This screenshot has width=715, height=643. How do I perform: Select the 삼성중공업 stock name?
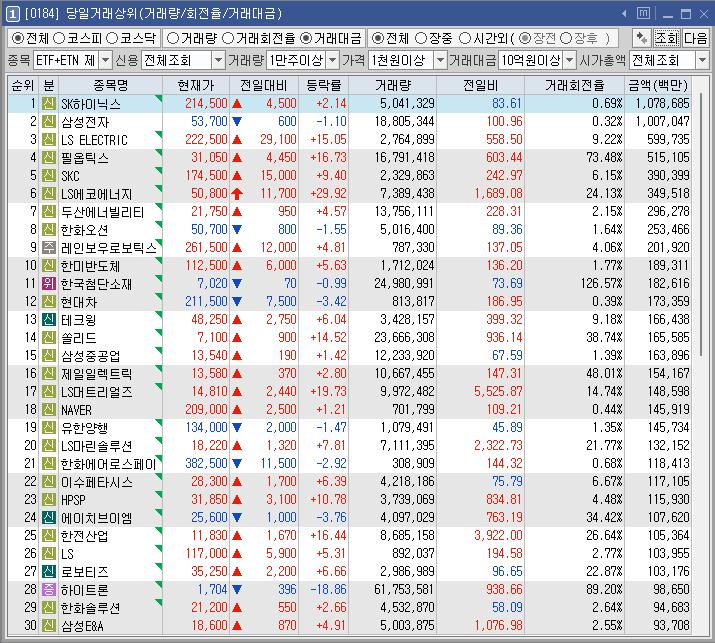click(90, 356)
